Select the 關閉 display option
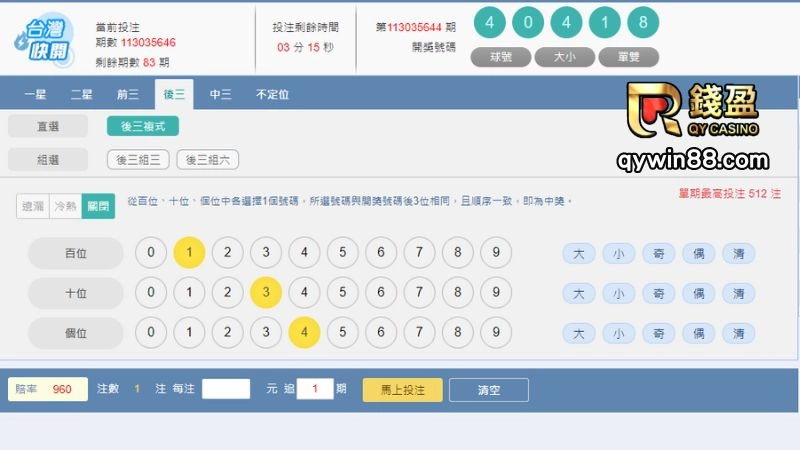This screenshot has width=800, height=450. [x=98, y=205]
